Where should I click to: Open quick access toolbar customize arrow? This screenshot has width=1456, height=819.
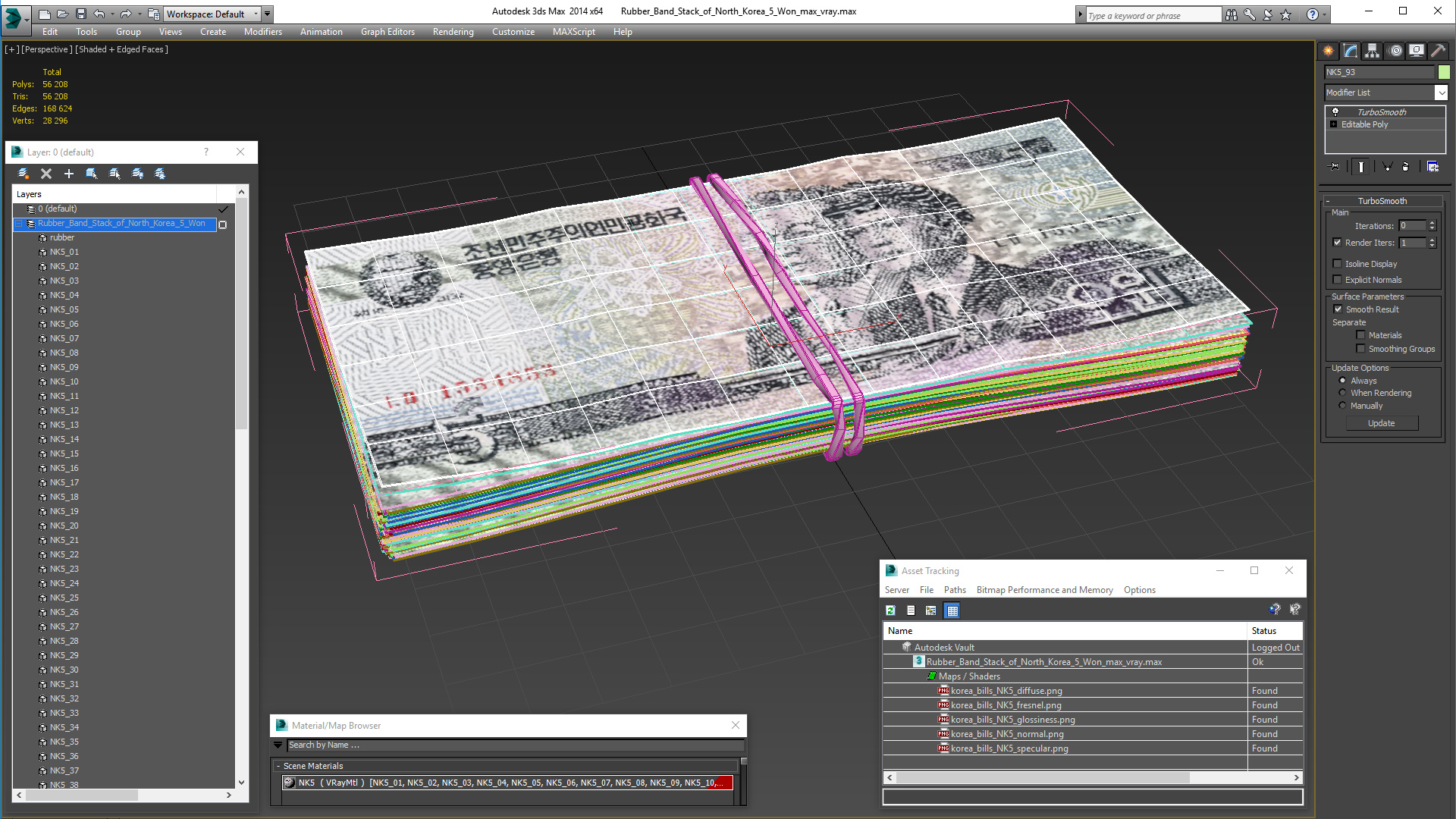(x=268, y=14)
